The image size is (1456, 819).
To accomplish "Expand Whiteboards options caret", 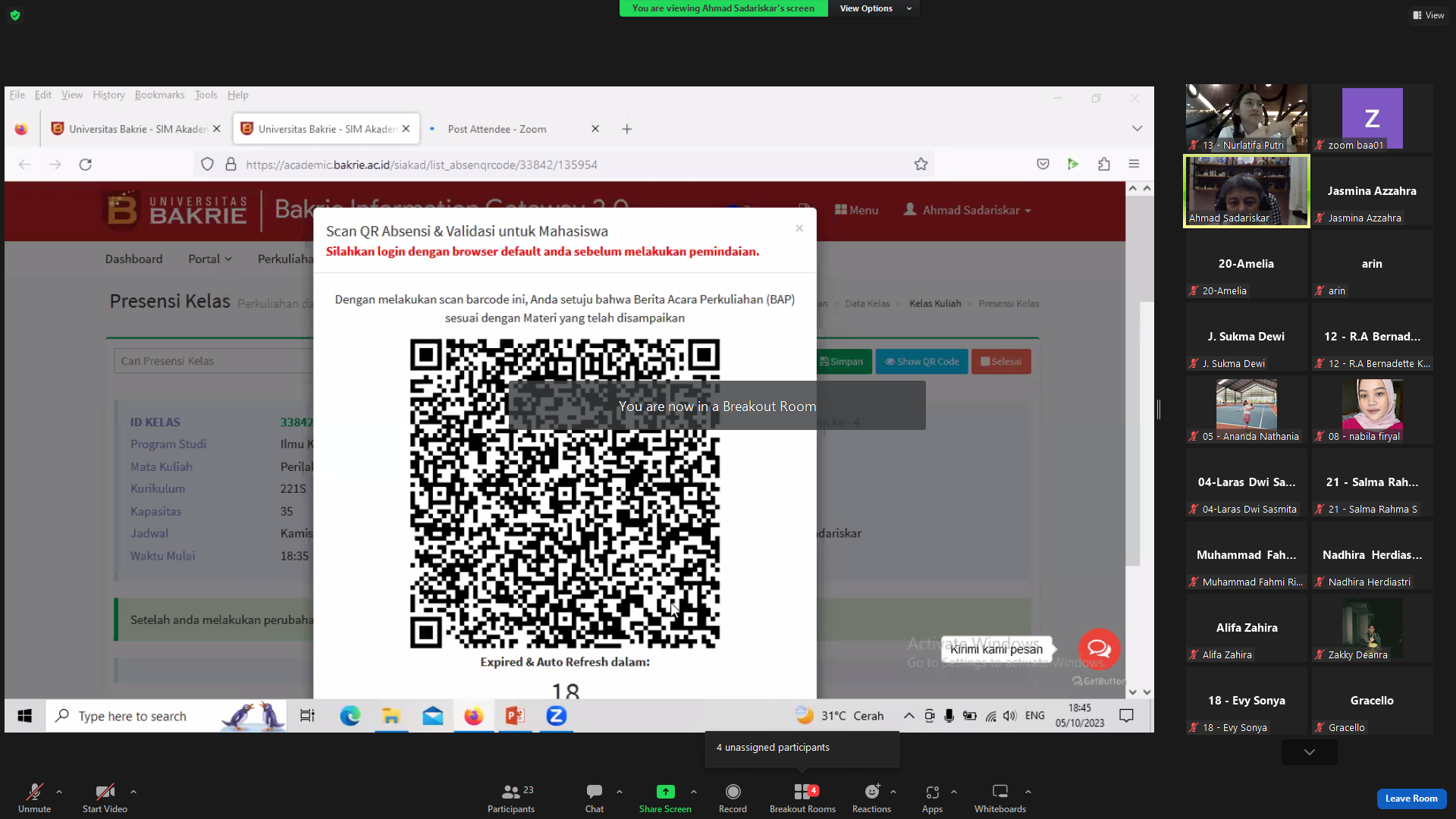I will pyautogui.click(x=1028, y=792).
